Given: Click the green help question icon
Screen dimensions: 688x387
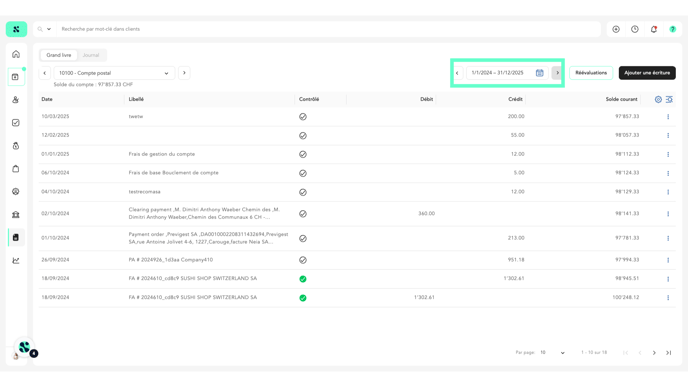Looking at the screenshot, I should pyautogui.click(x=673, y=29).
